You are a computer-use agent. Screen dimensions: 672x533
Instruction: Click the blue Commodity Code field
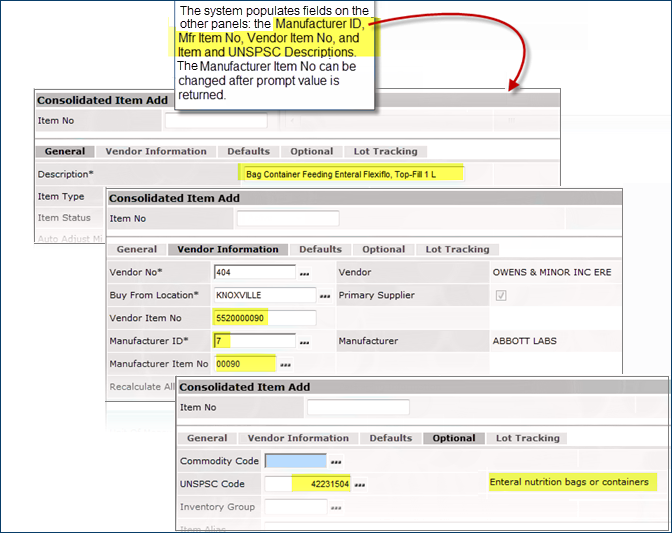pos(295,461)
